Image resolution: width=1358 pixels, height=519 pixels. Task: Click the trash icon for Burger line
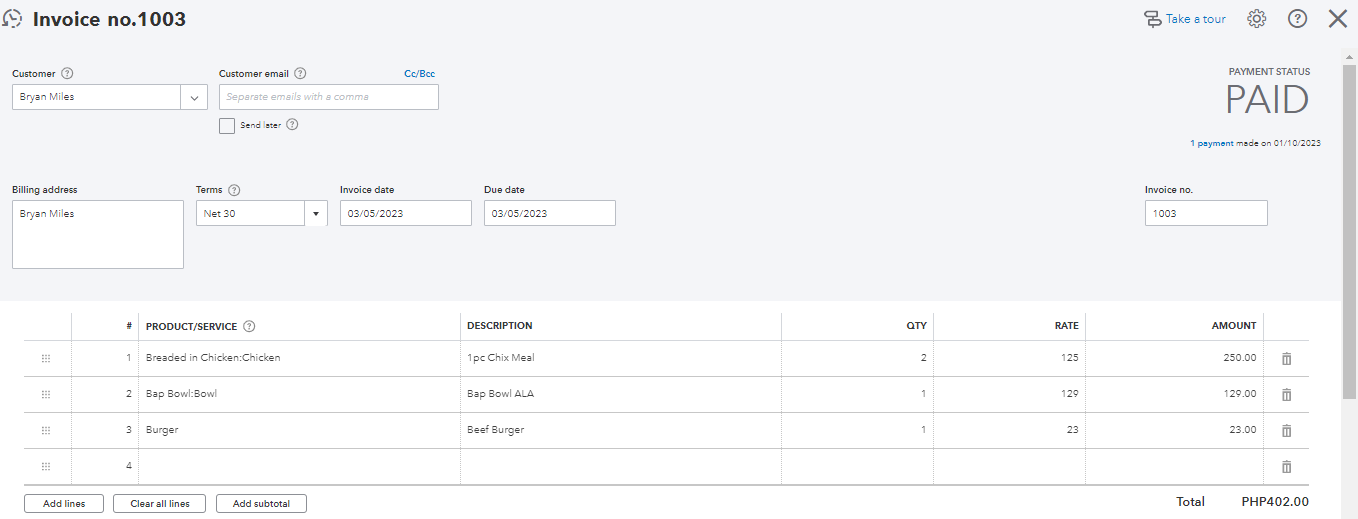[1286, 430]
